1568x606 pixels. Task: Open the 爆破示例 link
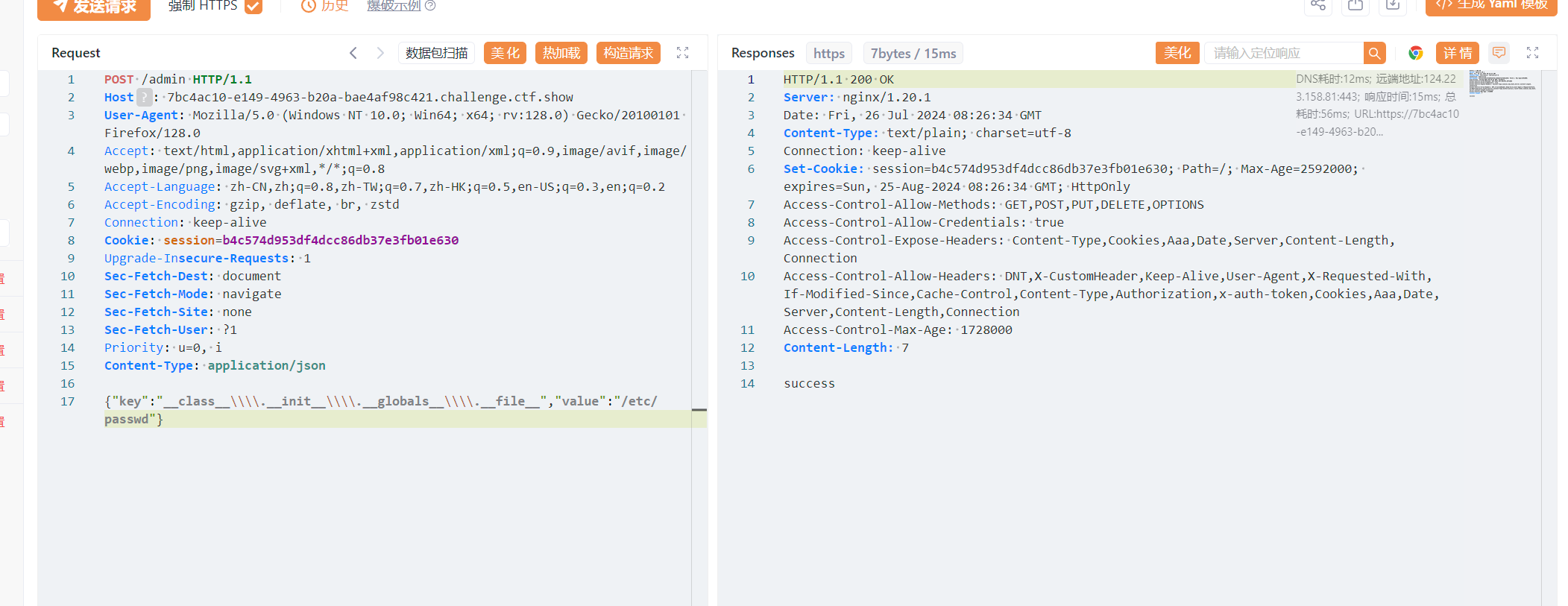tap(394, 6)
